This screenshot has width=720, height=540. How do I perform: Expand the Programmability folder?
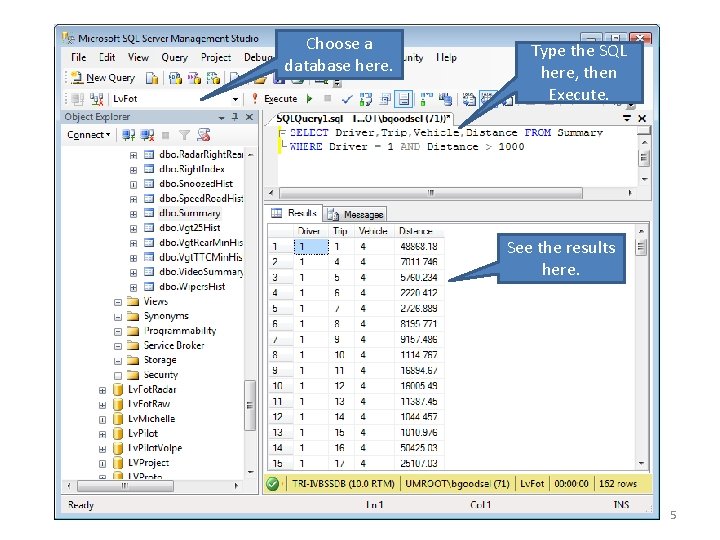pyautogui.click(x=118, y=332)
